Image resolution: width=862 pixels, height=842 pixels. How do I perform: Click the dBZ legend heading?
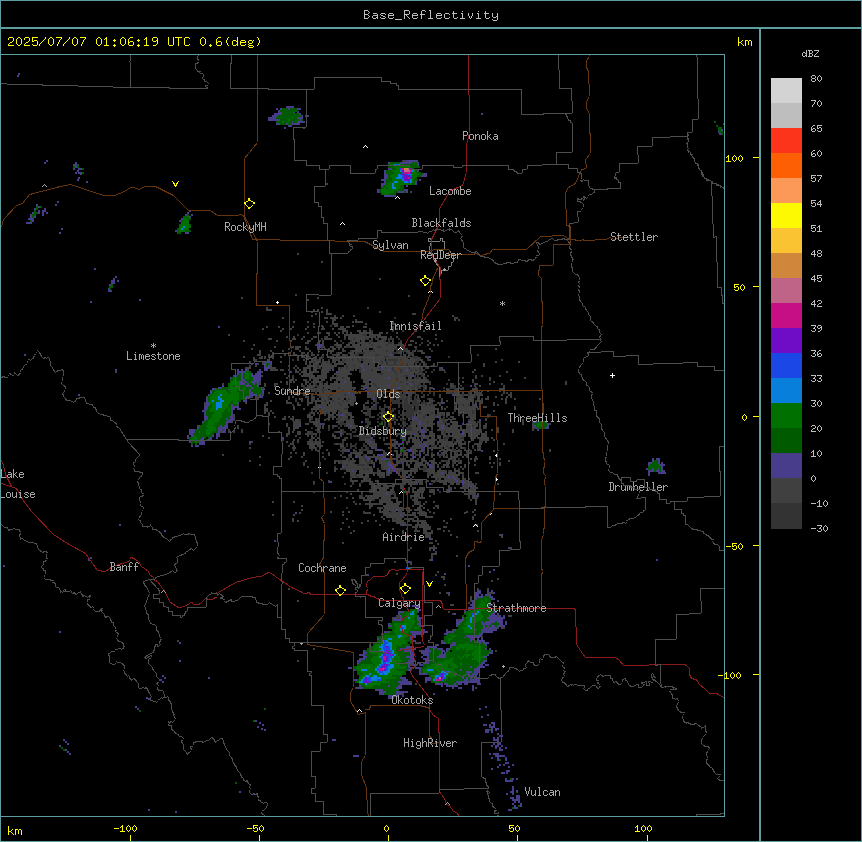810,53
